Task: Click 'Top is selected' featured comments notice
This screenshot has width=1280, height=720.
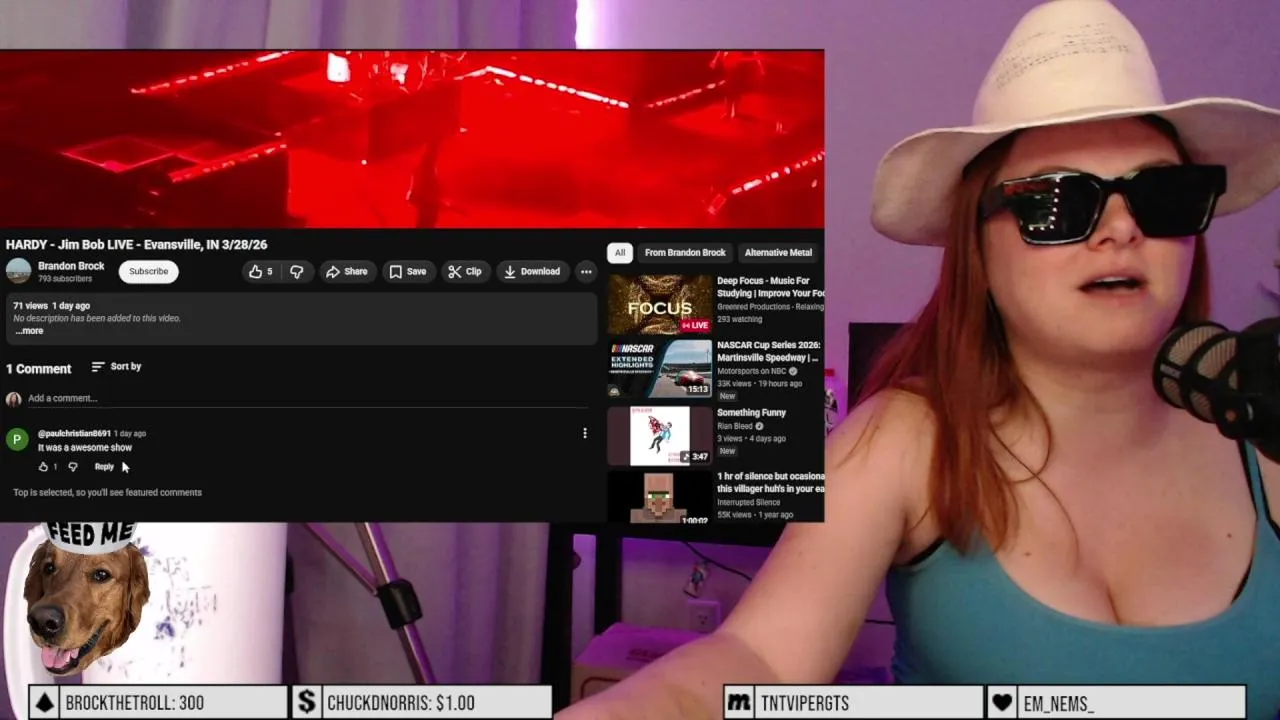Action: pyautogui.click(x=107, y=492)
